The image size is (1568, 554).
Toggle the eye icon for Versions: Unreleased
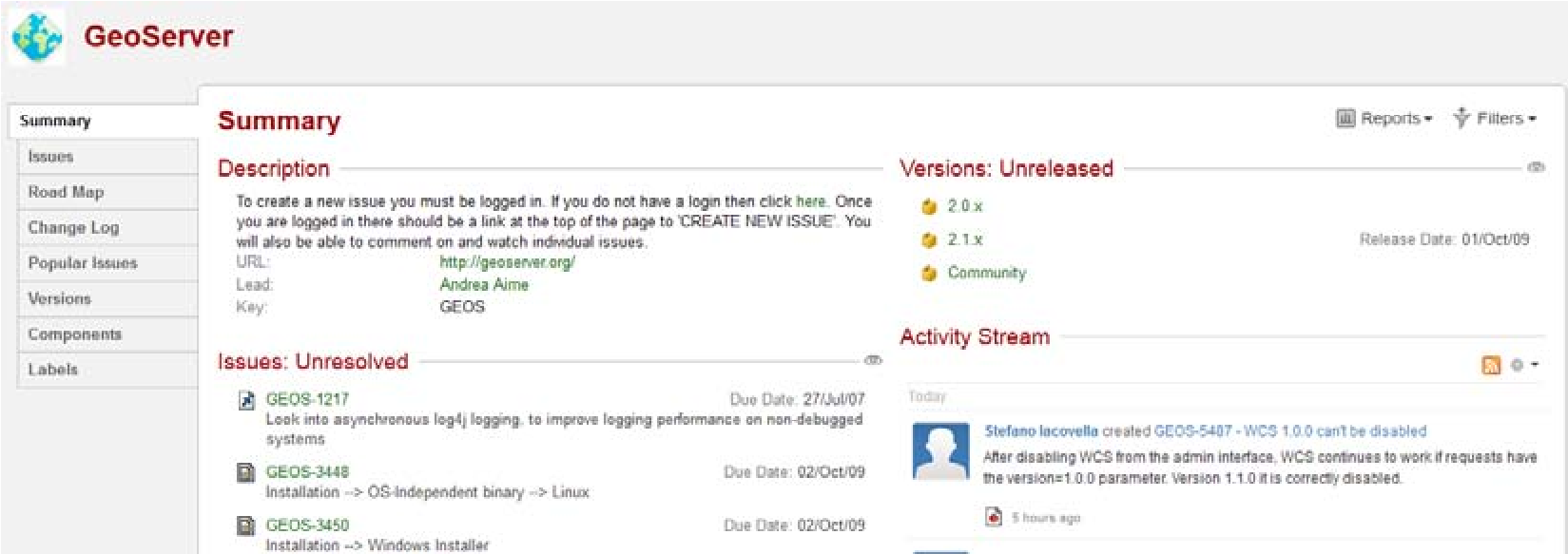[1536, 167]
